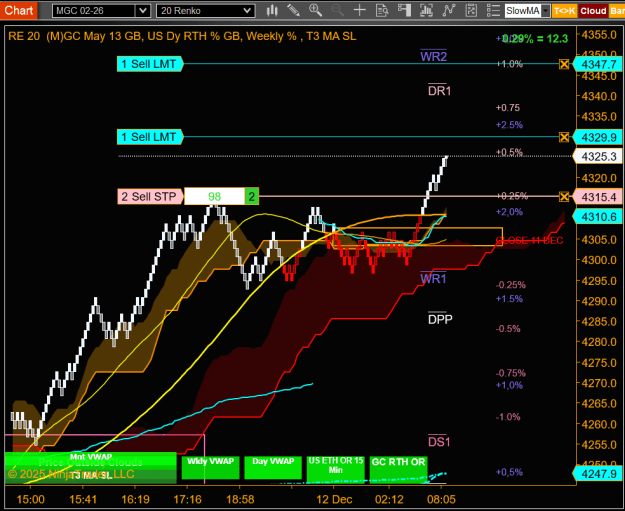Click the 4355.0 price axis label

(x=599, y=35)
